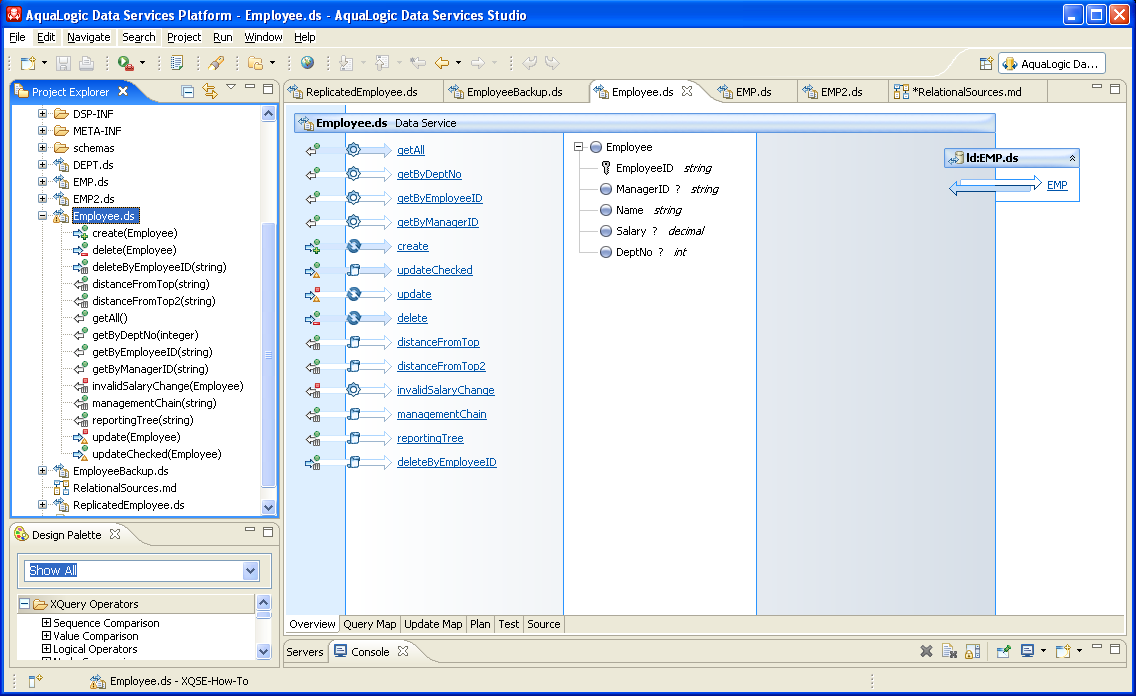This screenshot has width=1136, height=696.
Task: Click the Scroll Lock icon in Console toolbar
Action: tap(973, 651)
